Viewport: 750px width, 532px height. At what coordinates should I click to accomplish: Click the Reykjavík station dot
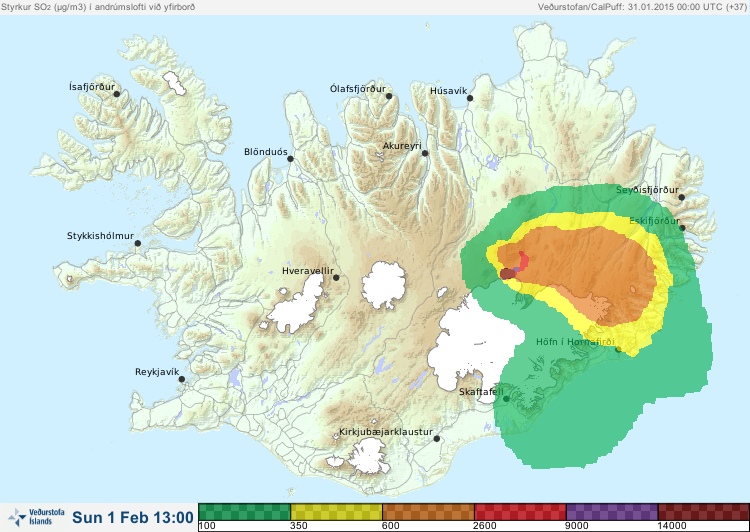pos(182,379)
